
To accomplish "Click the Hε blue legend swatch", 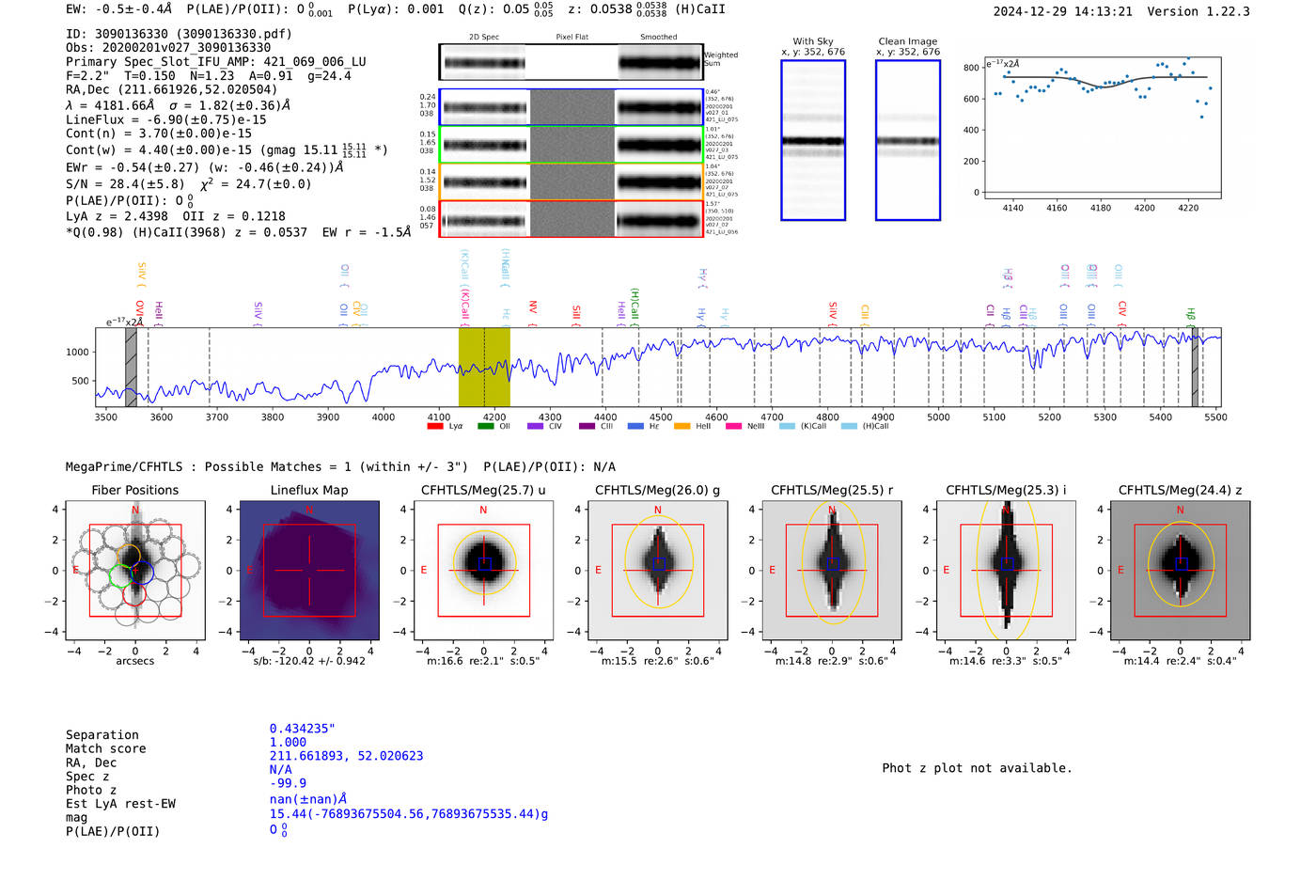I will tap(635, 426).
